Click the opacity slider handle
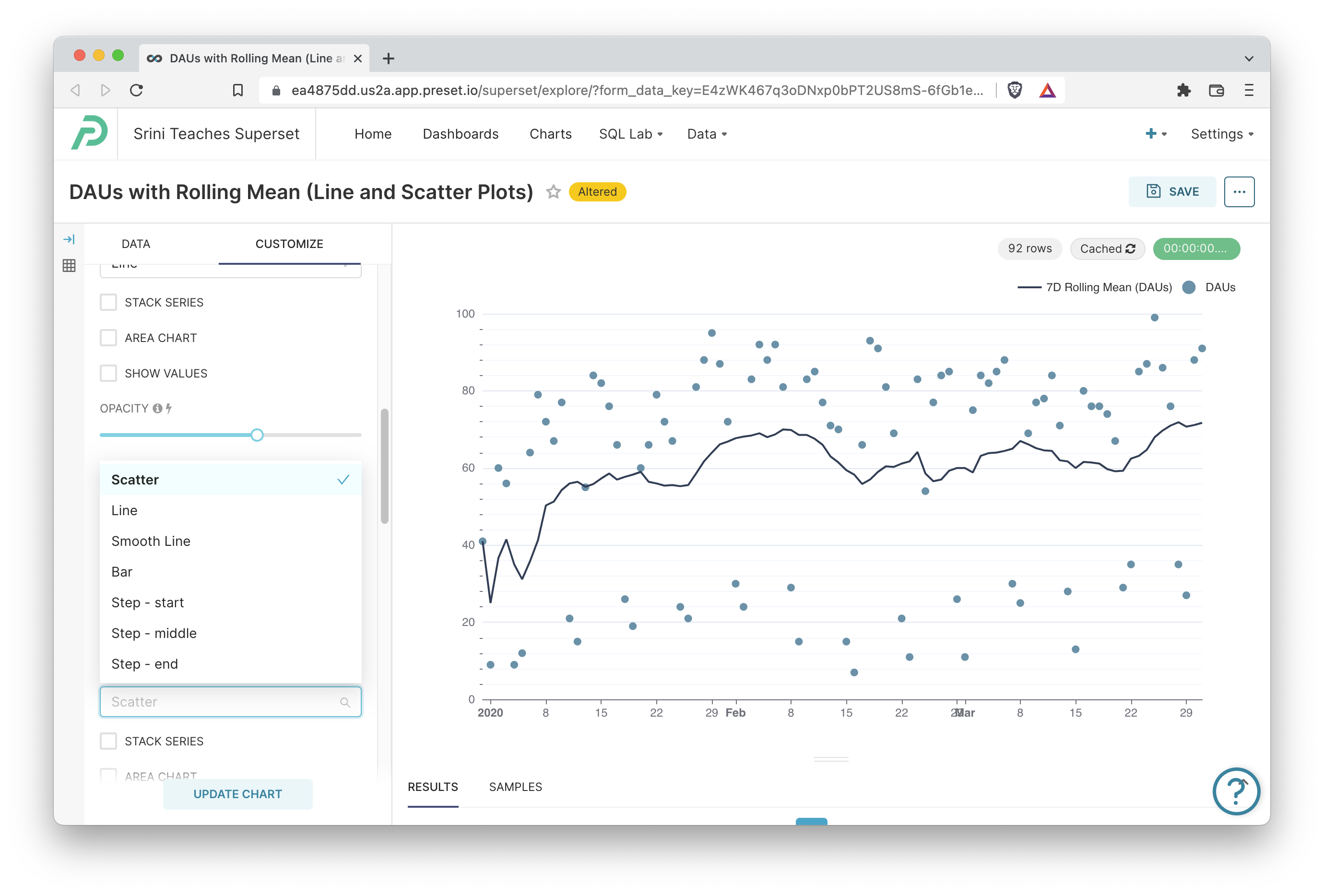Viewport: 1324px width, 896px height. [x=257, y=435]
